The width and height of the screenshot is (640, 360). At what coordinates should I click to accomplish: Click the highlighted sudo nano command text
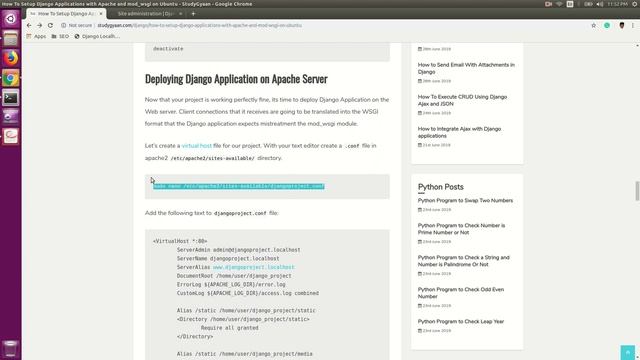tap(239, 187)
